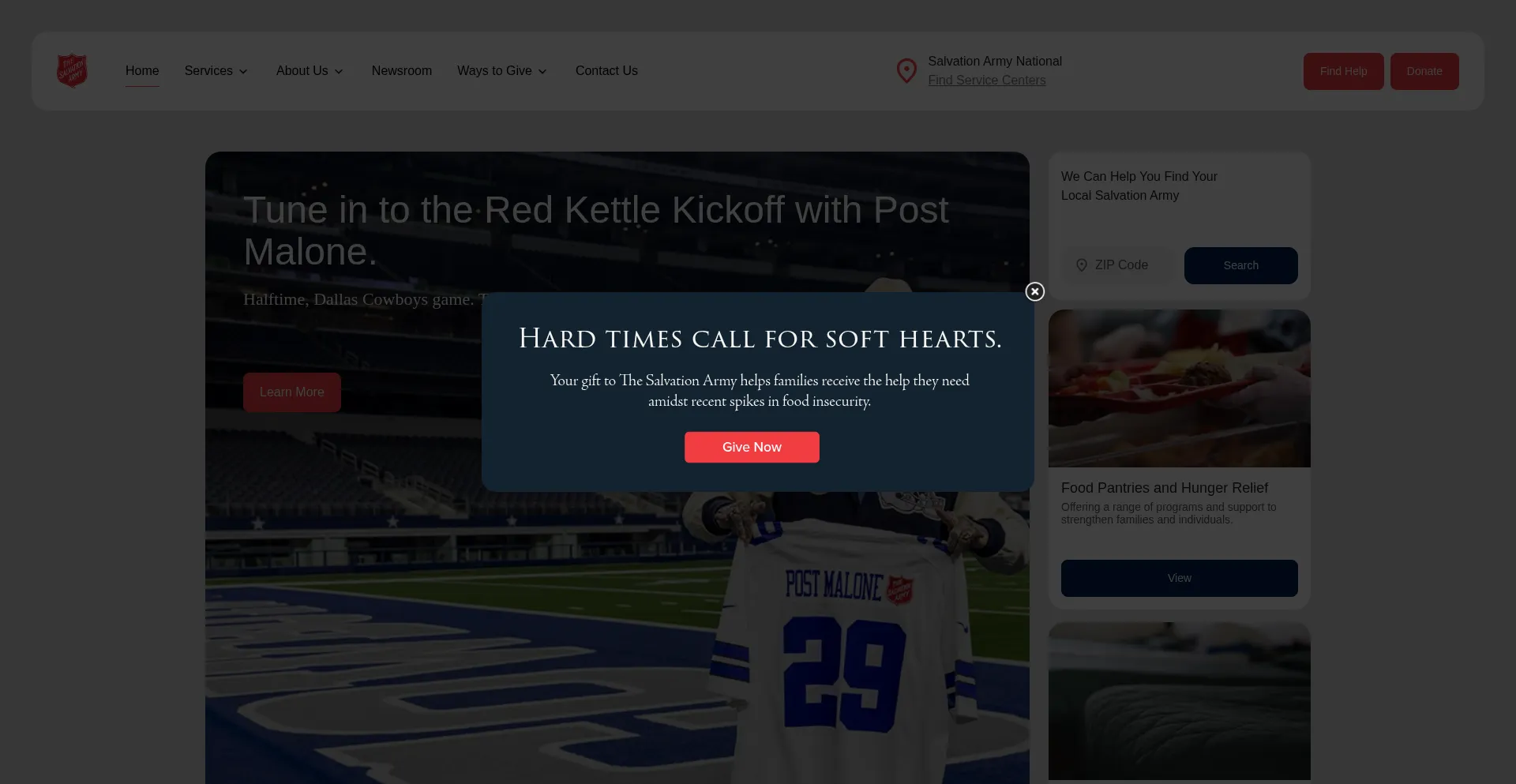Screen dimensions: 1516x784
Task: Click View button for Food Pantries card
Action: click(1179, 578)
